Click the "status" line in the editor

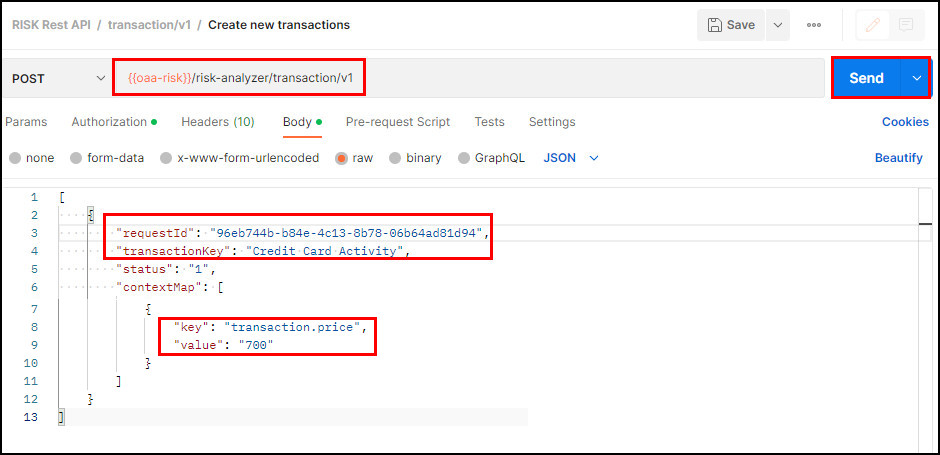pos(165,269)
